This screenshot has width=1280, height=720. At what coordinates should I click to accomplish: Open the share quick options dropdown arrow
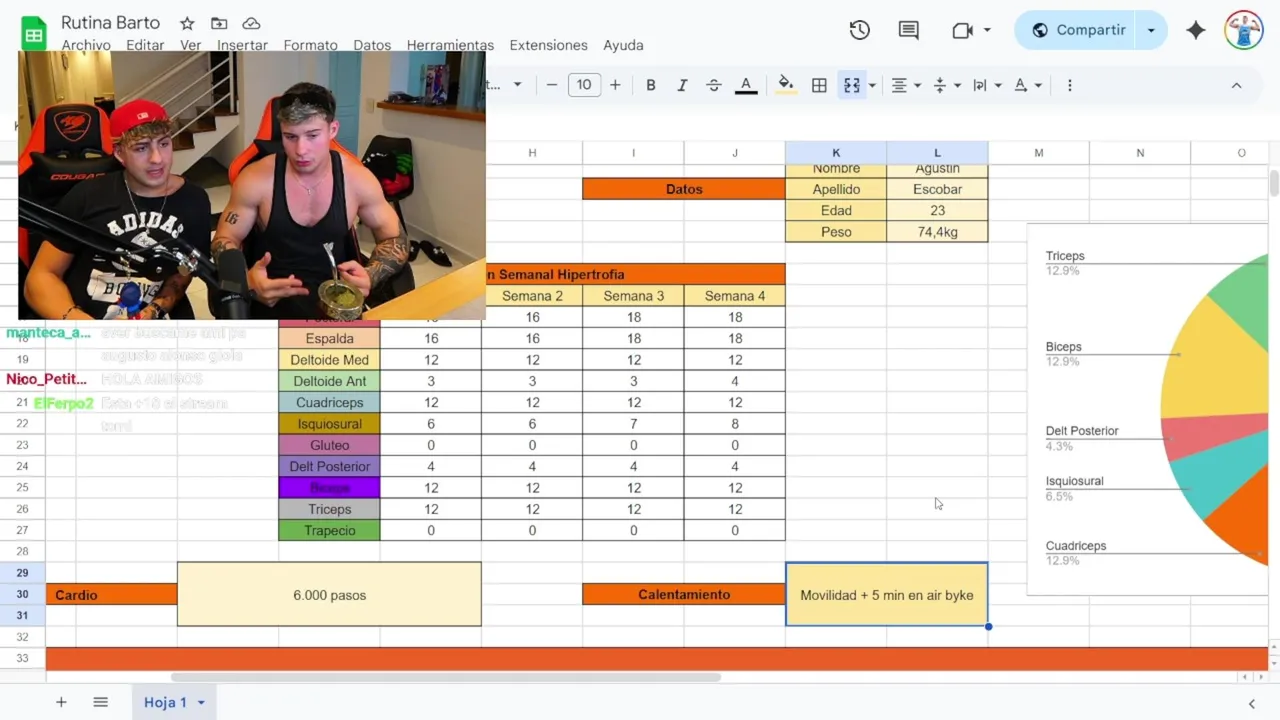(x=1151, y=30)
